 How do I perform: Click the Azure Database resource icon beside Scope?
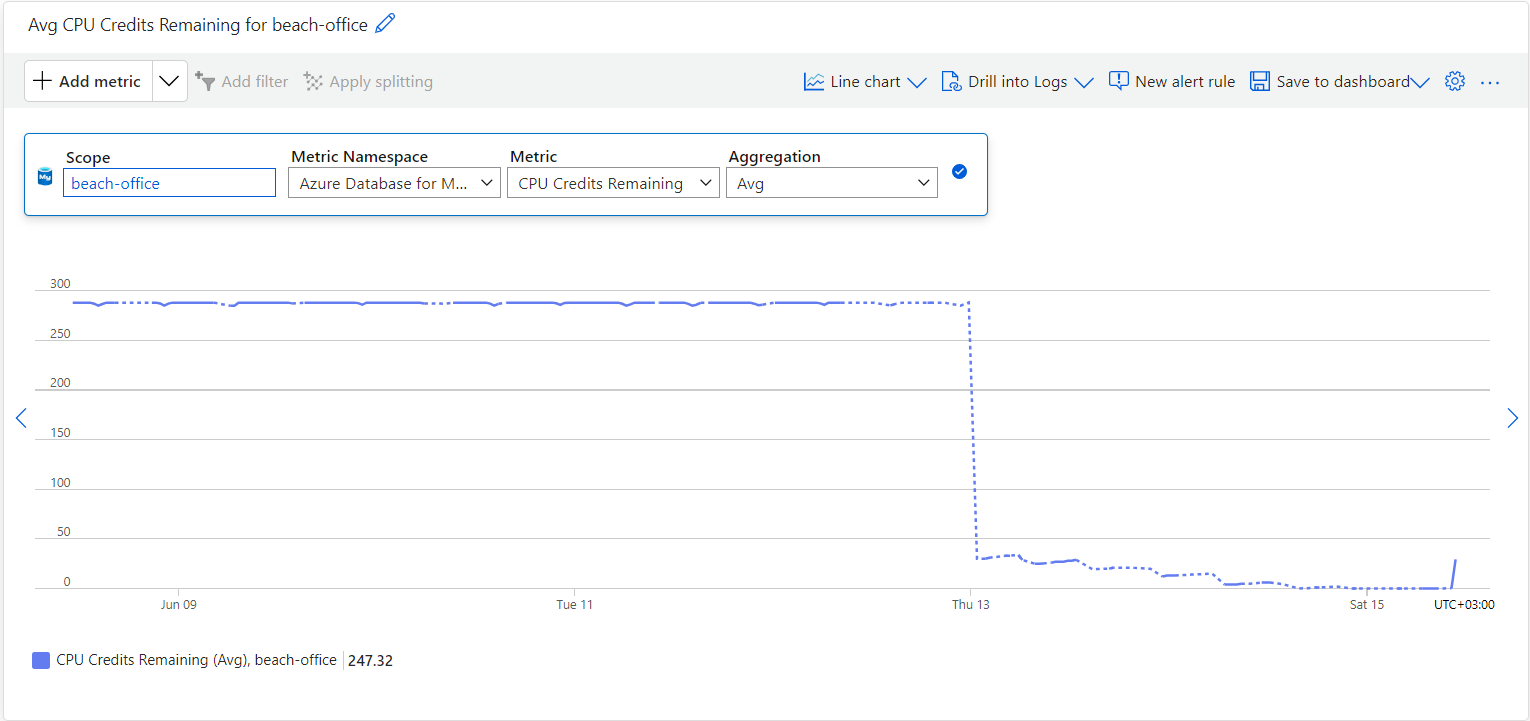point(44,176)
